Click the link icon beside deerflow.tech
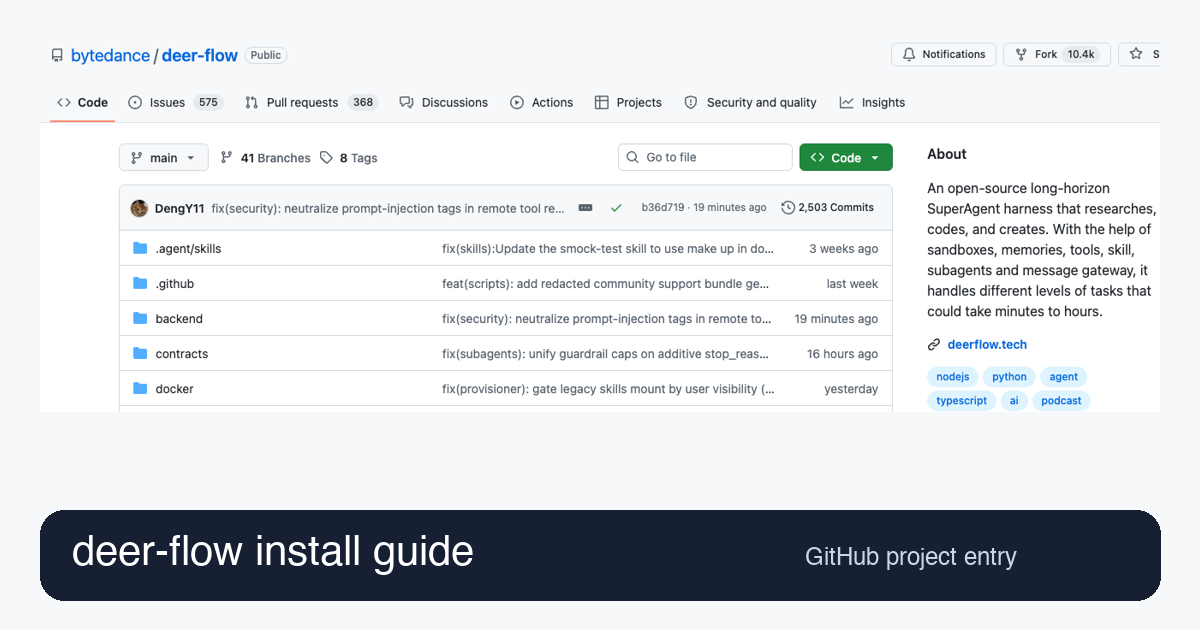This screenshot has width=1200, height=630. (x=934, y=345)
